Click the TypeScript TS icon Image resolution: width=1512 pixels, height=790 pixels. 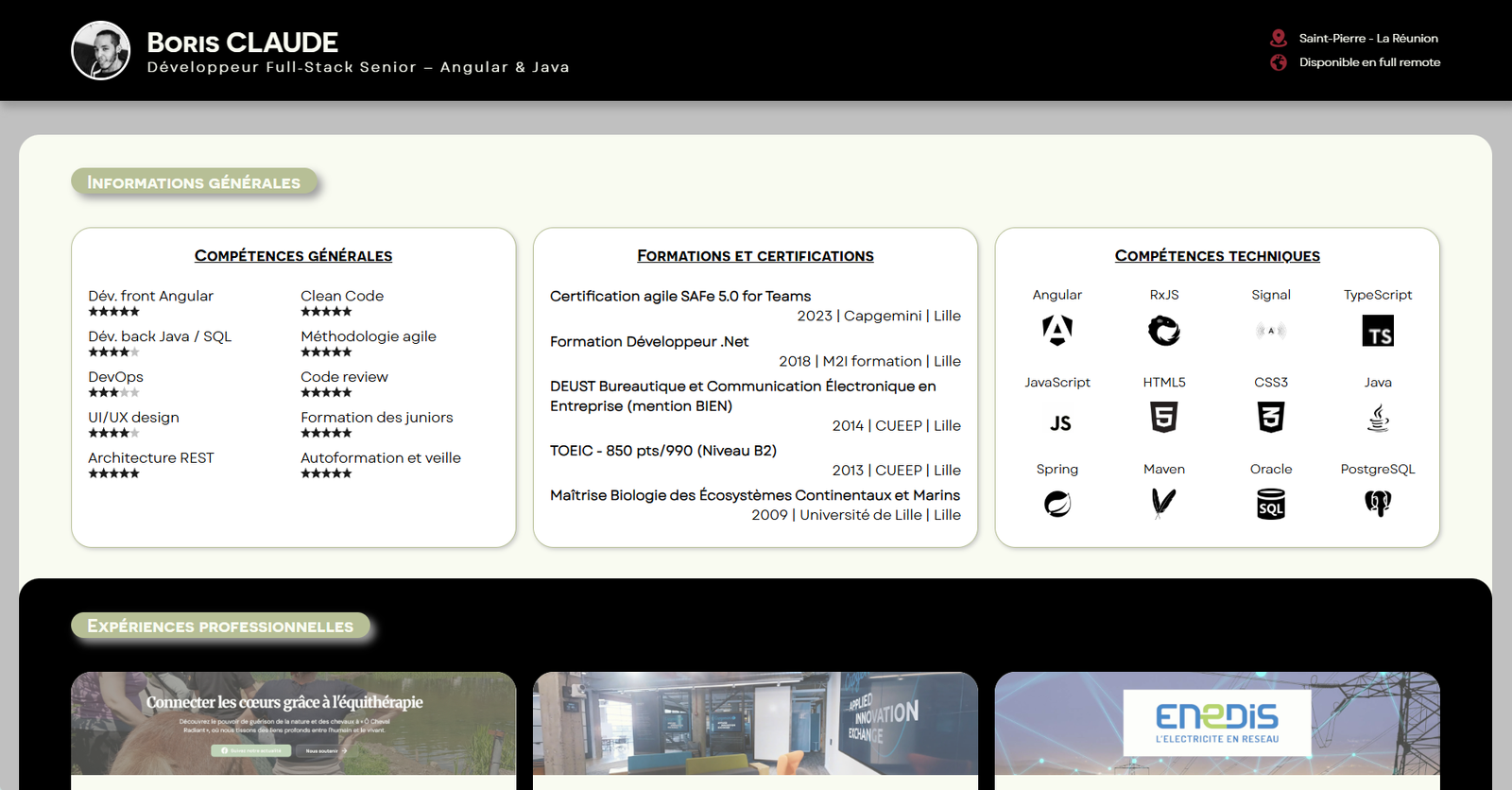[1378, 331]
